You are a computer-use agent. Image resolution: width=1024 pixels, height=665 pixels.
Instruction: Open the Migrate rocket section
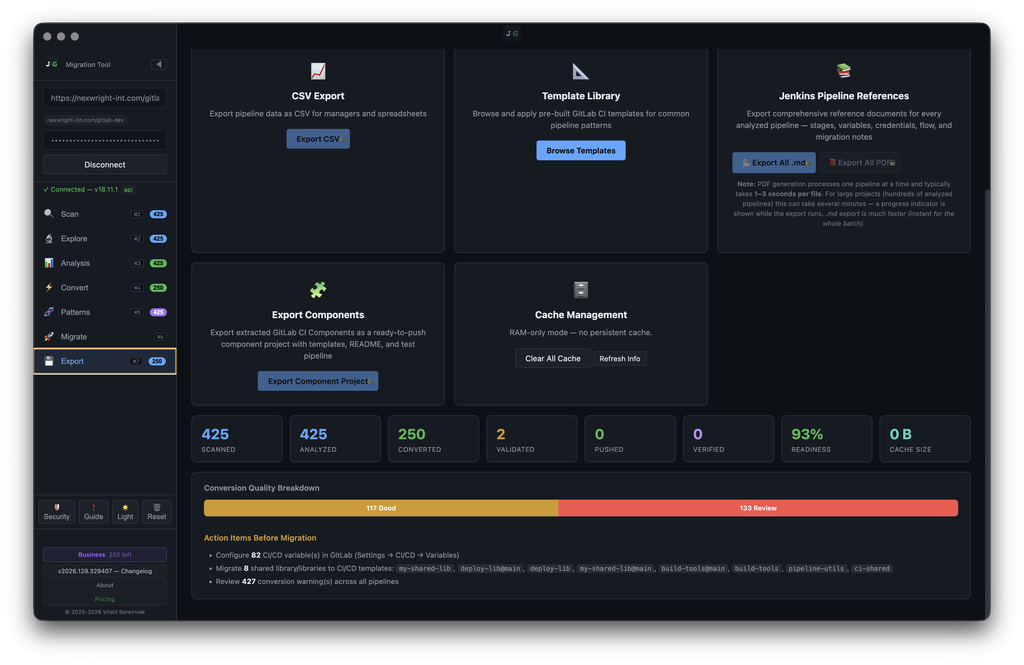pos(104,336)
